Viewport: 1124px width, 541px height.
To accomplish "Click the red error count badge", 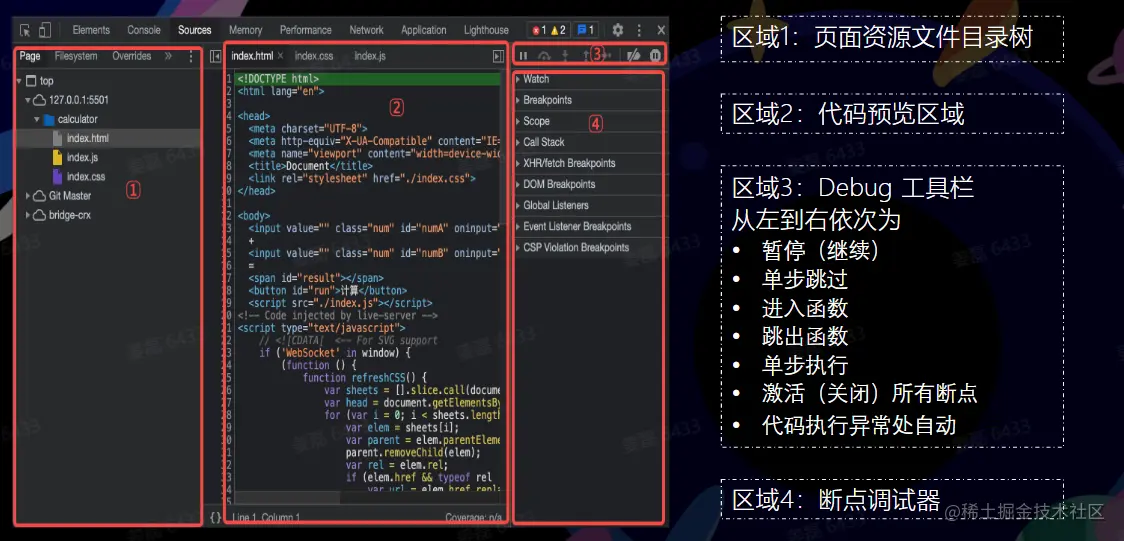I will click(x=539, y=30).
